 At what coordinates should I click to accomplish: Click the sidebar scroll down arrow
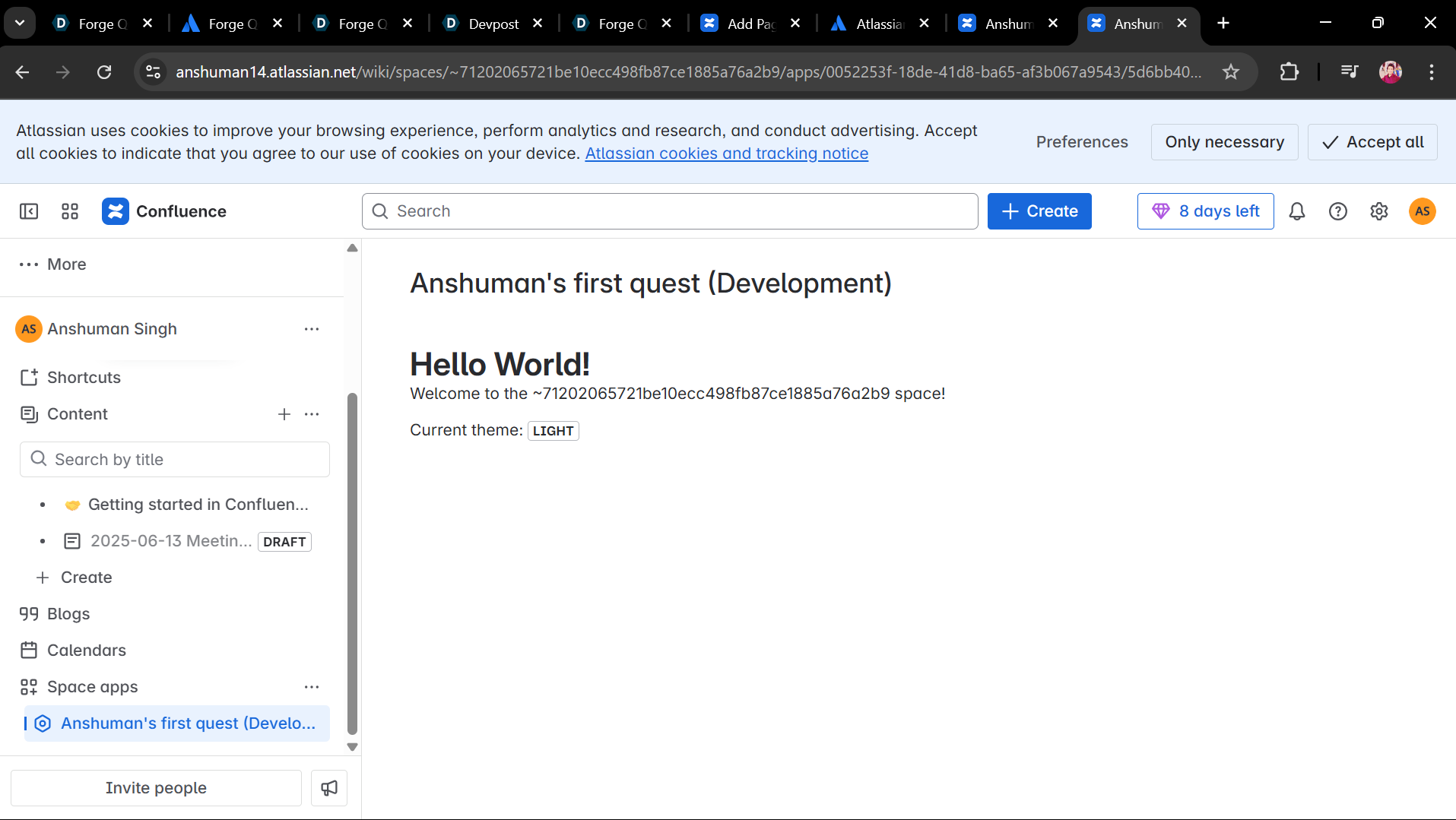click(352, 747)
